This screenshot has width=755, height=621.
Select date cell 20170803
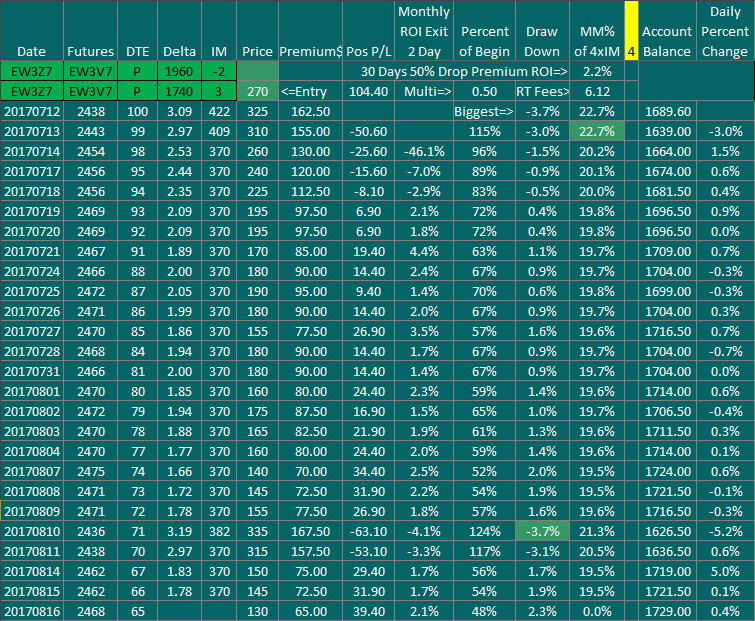[31, 431]
